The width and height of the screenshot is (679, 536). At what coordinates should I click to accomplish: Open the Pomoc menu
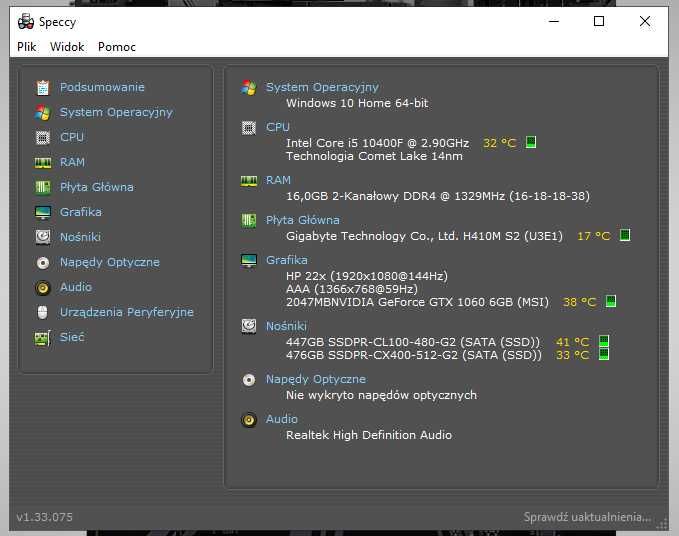pos(116,47)
